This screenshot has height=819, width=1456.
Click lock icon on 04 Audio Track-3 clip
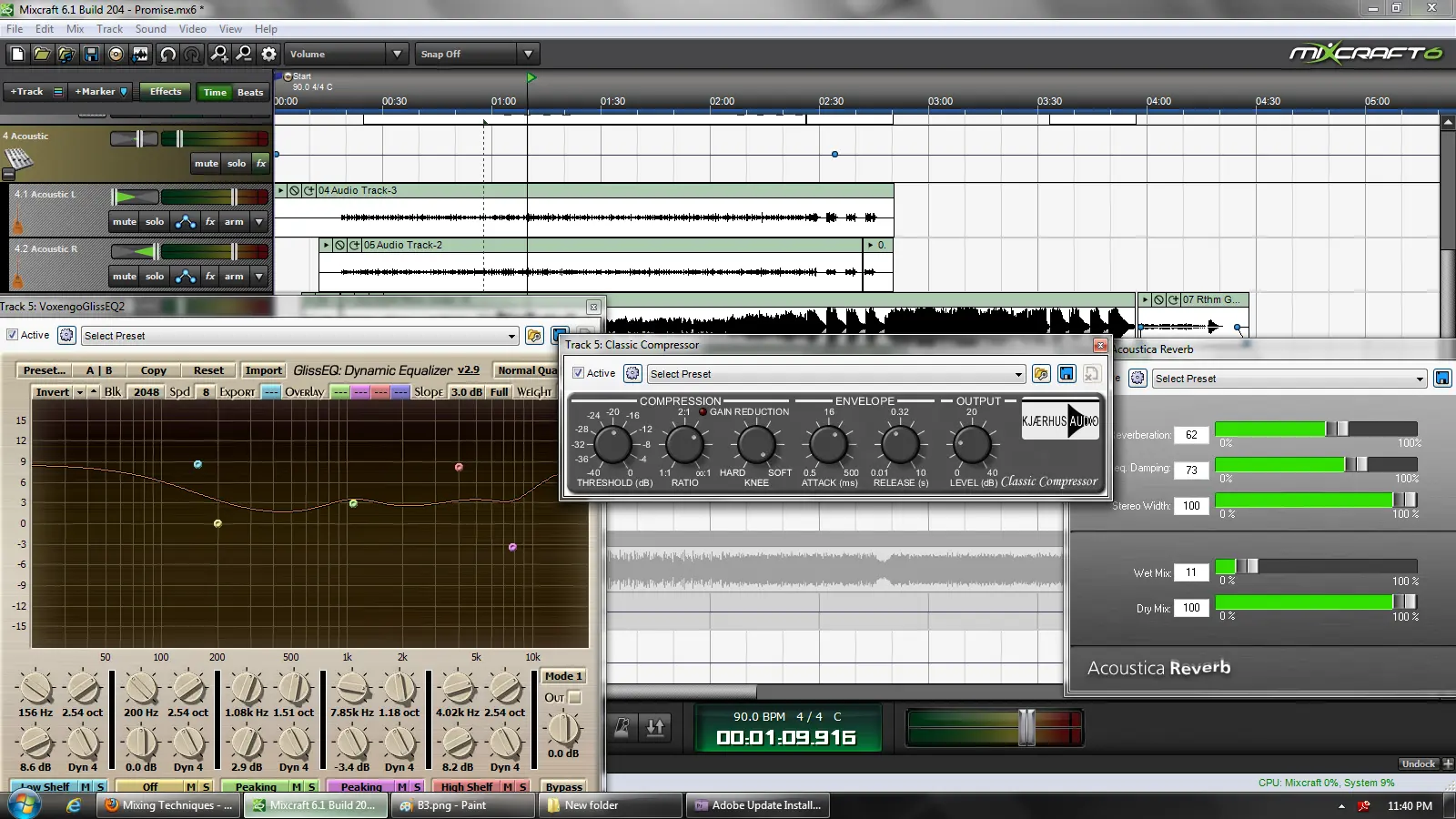[295, 191]
